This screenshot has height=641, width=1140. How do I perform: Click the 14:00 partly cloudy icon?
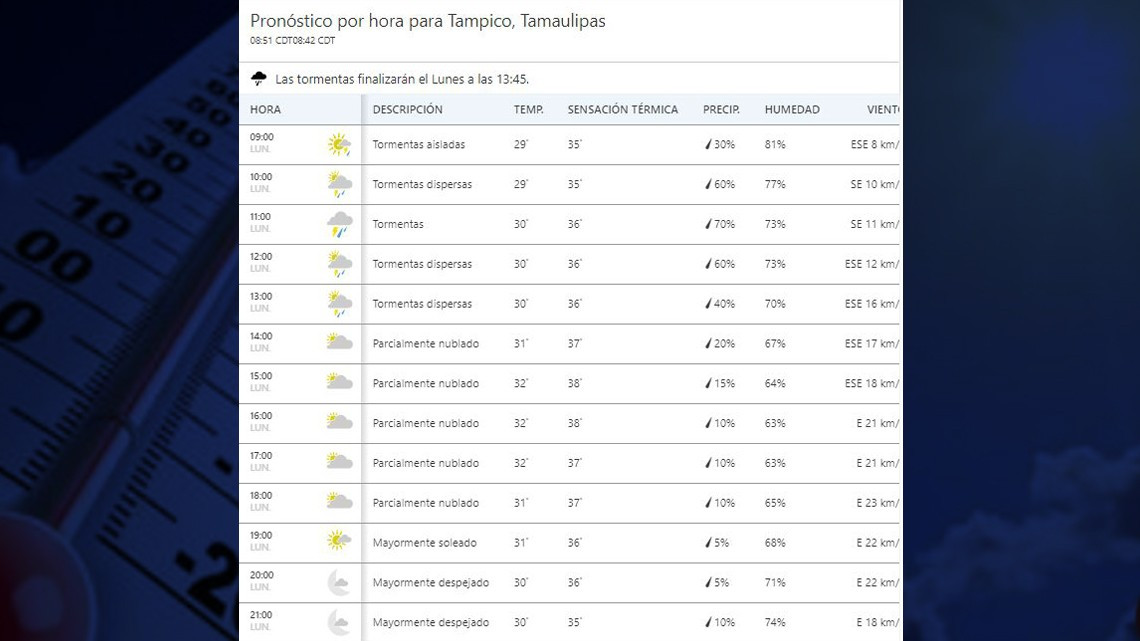pos(339,343)
